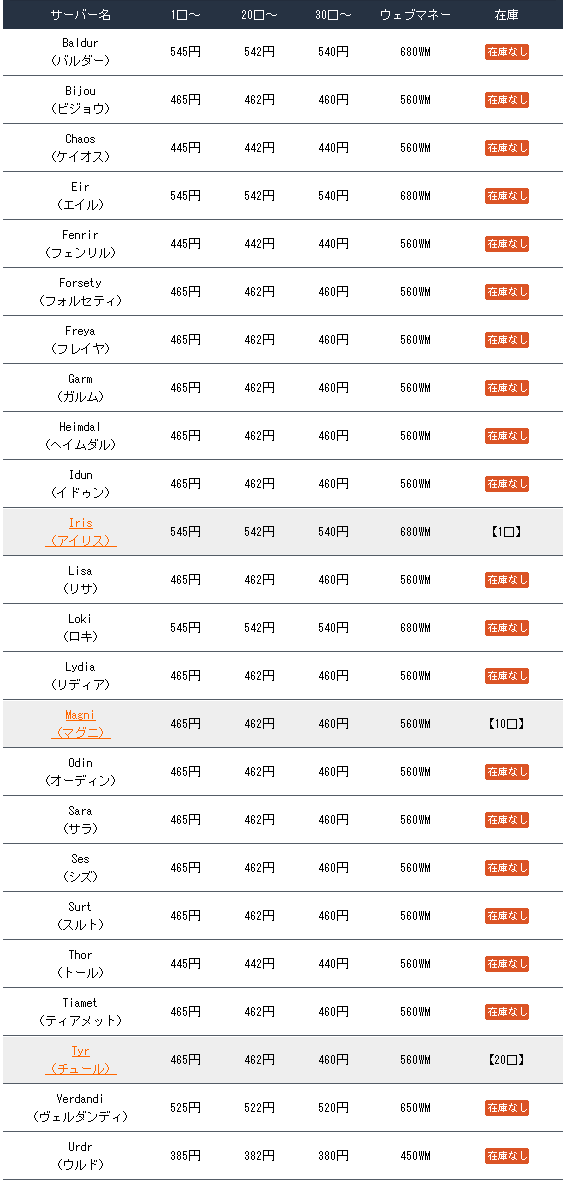The image size is (570, 1180).
Task: Open the Iris (アイリス) server link
Action: [81, 531]
